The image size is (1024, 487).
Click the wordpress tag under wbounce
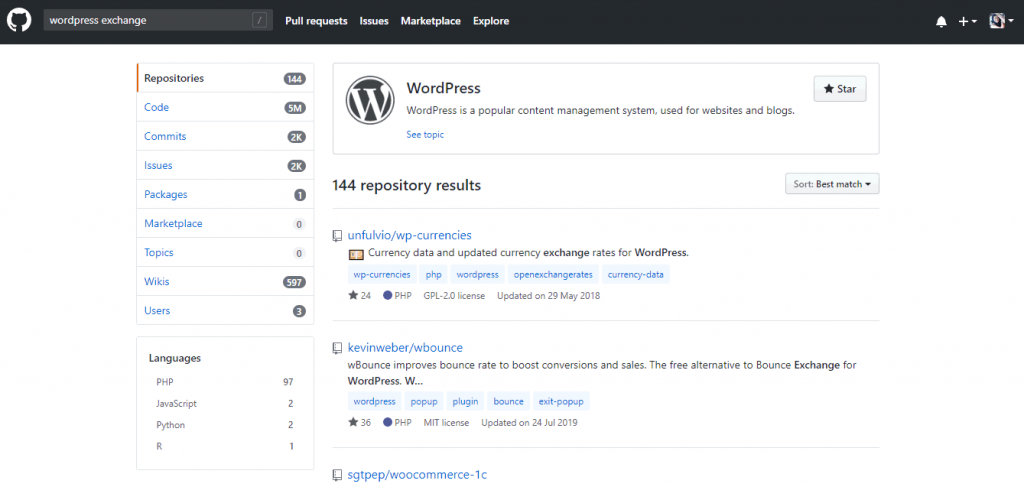[375, 401]
